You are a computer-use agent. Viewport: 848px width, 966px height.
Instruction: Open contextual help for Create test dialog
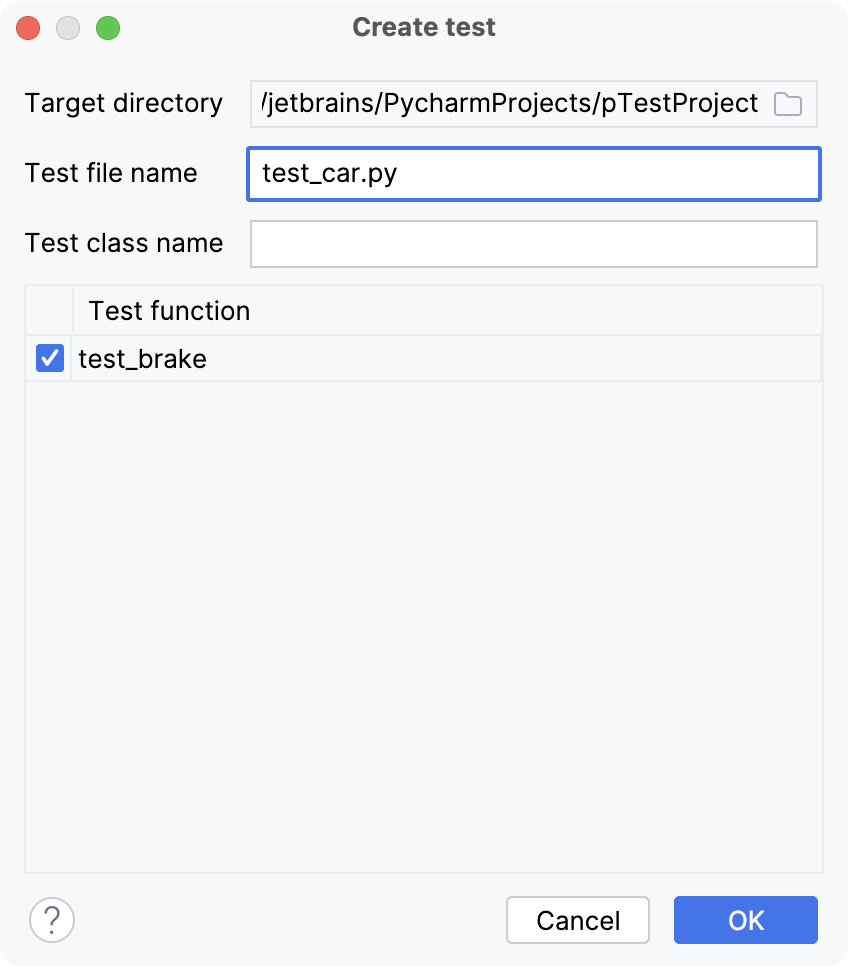49,920
